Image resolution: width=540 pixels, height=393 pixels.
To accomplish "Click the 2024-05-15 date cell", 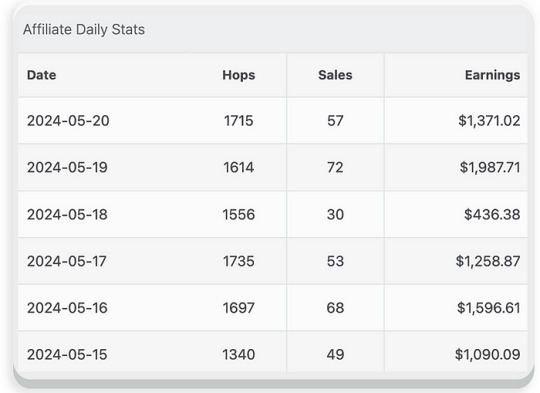I will pos(67,354).
